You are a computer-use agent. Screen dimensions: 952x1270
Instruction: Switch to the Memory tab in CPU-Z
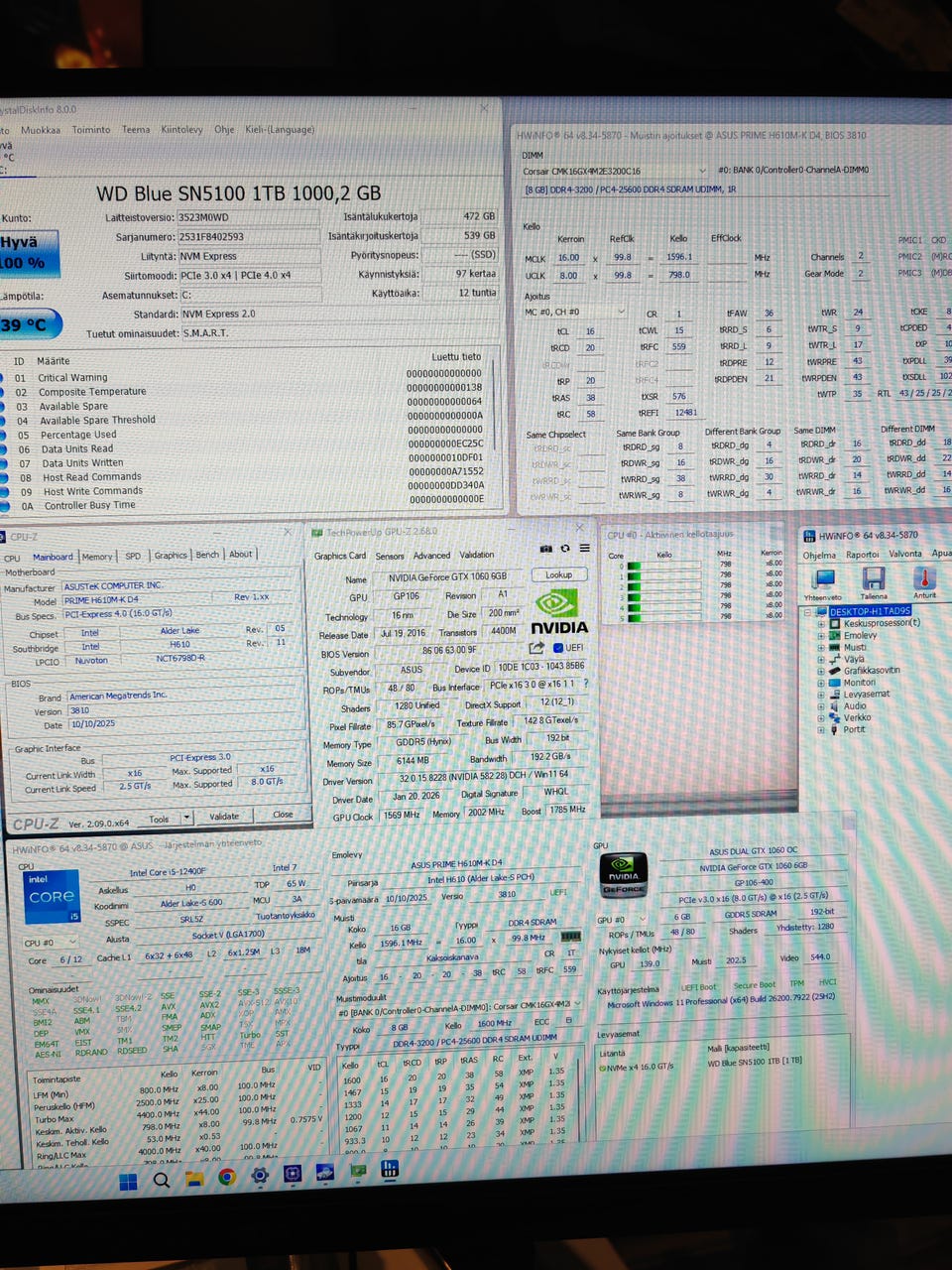[x=97, y=557]
